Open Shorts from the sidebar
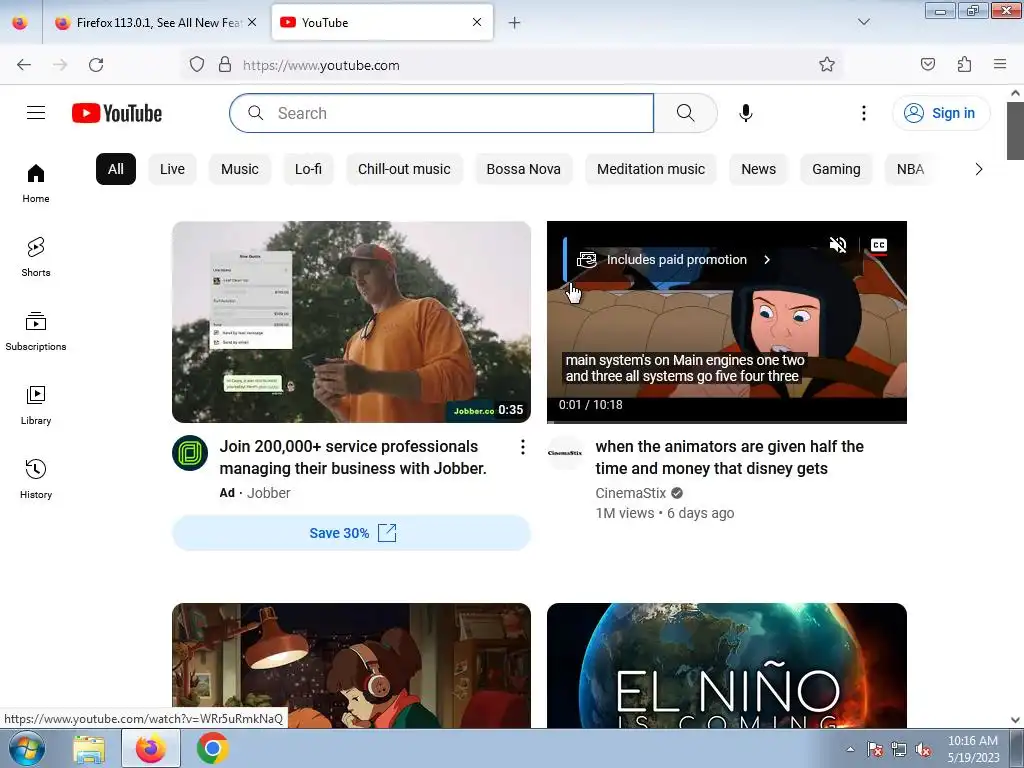1024x768 pixels. point(36,257)
